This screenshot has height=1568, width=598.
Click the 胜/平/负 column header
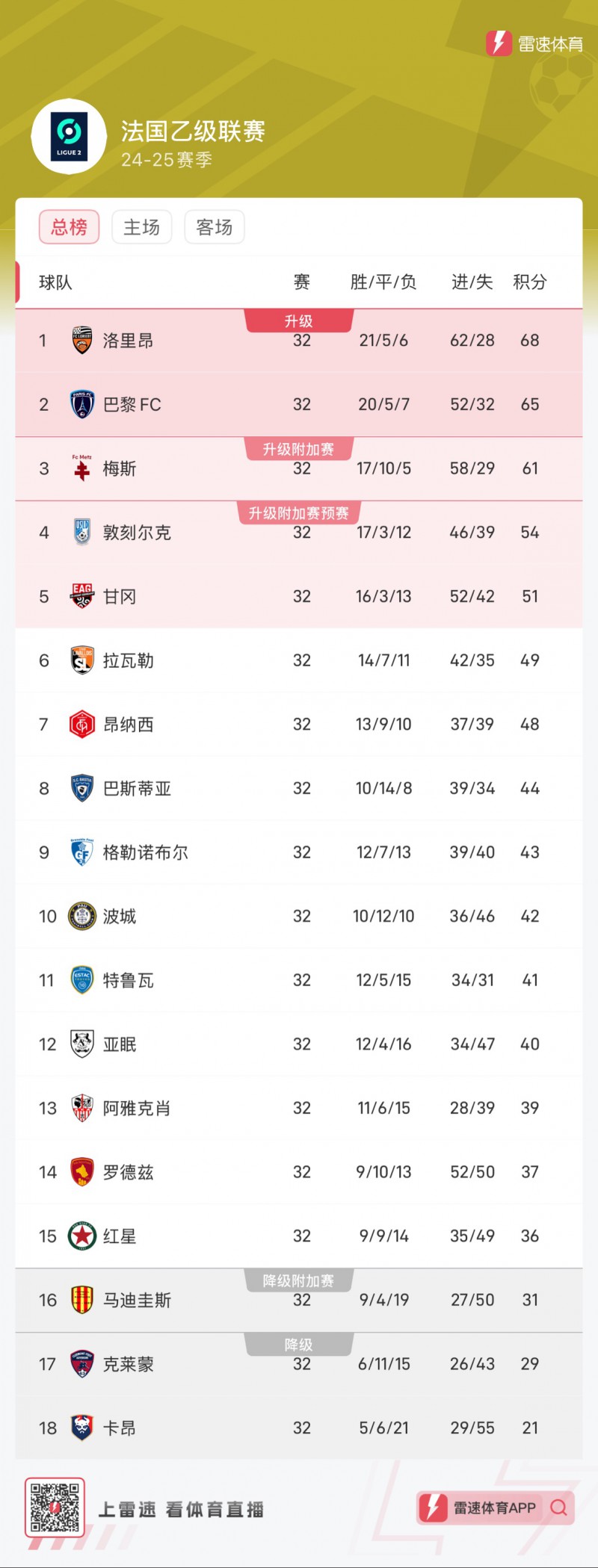(383, 282)
